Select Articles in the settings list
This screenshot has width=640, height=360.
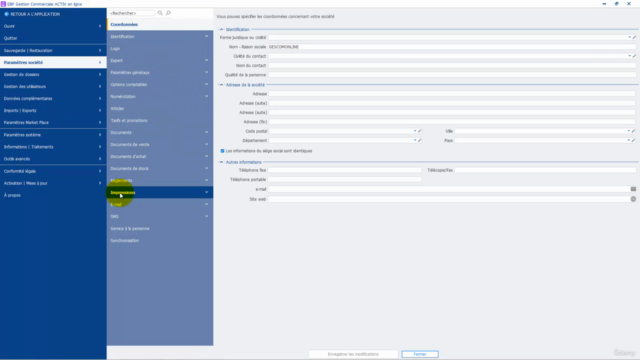(160, 109)
